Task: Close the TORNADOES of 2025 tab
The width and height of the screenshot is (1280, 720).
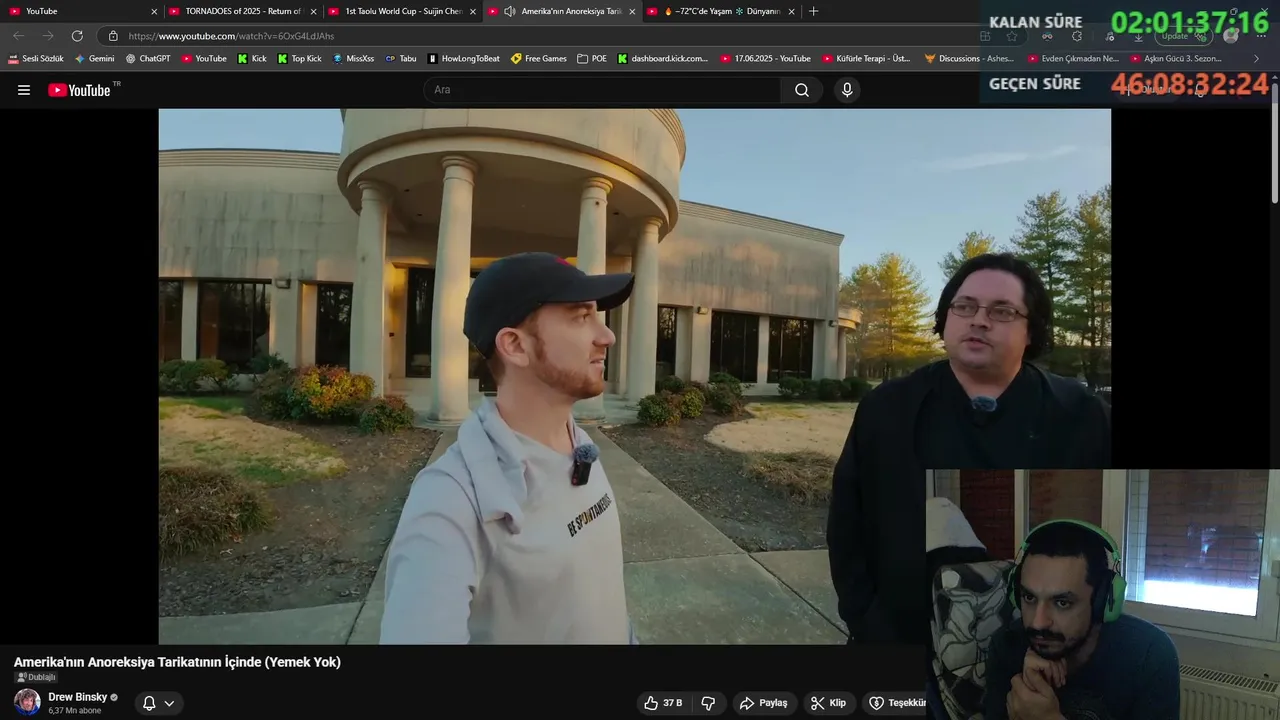Action: tap(313, 12)
